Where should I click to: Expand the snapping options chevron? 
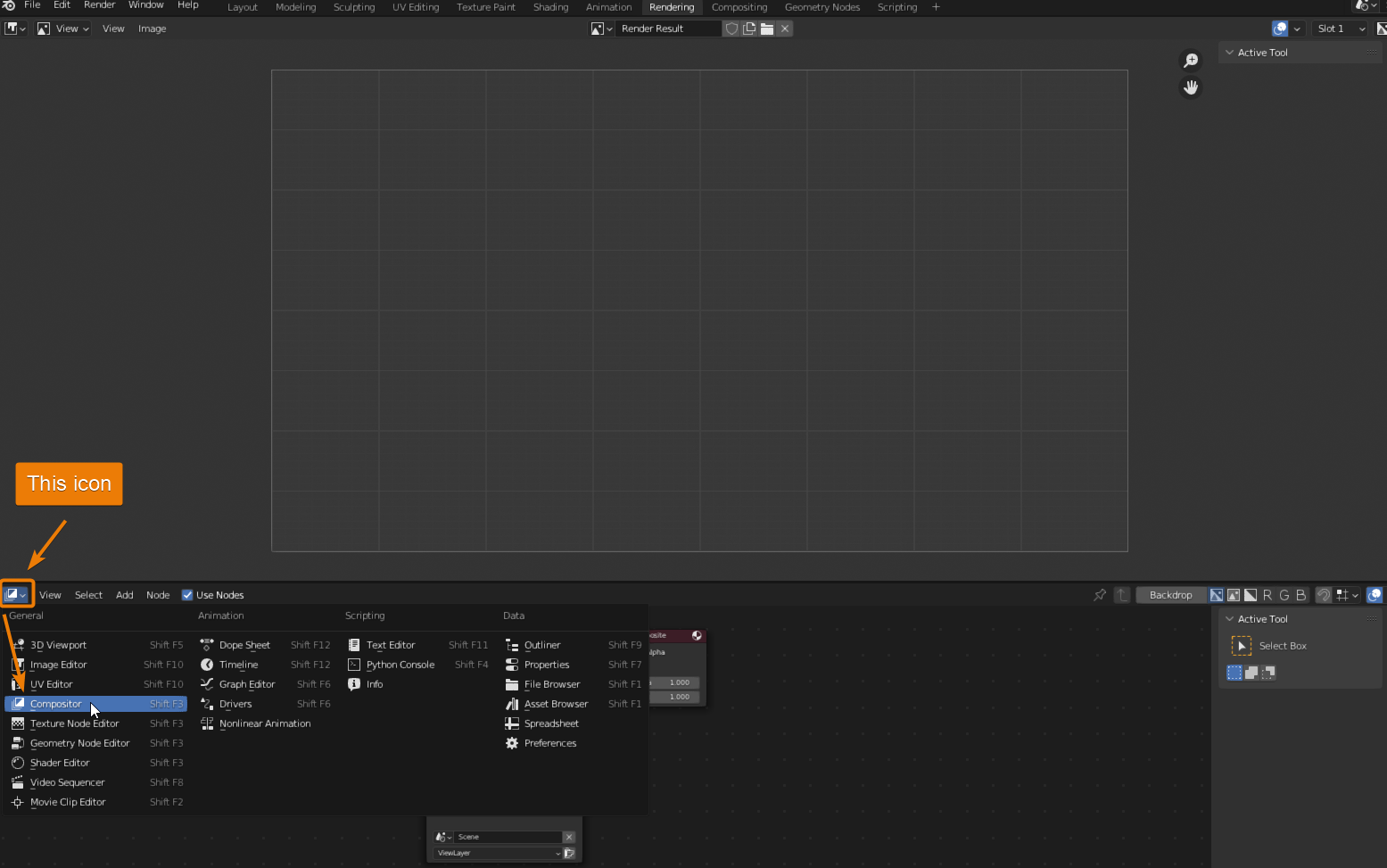pyautogui.click(x=1353, y=595)
